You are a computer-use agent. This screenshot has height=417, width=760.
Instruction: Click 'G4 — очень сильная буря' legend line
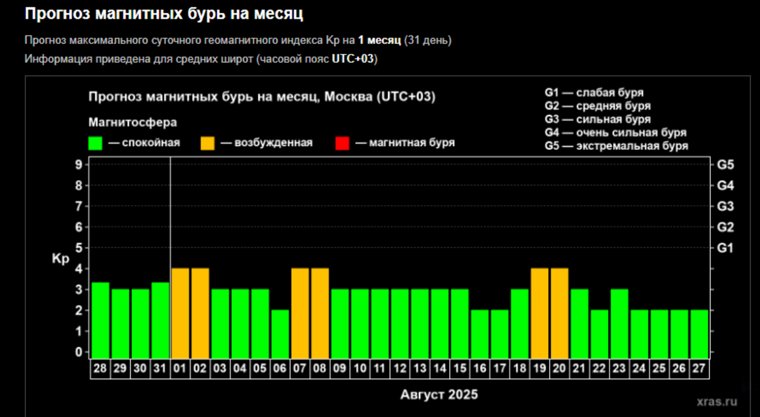[x=616, y=132]
